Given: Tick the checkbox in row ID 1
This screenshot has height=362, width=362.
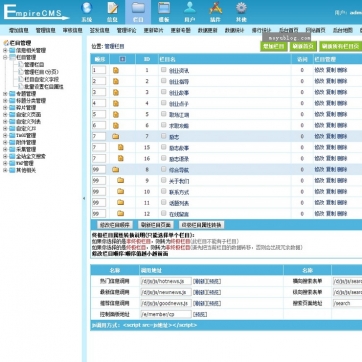Looking at the screenshot, I should point(164,70).
